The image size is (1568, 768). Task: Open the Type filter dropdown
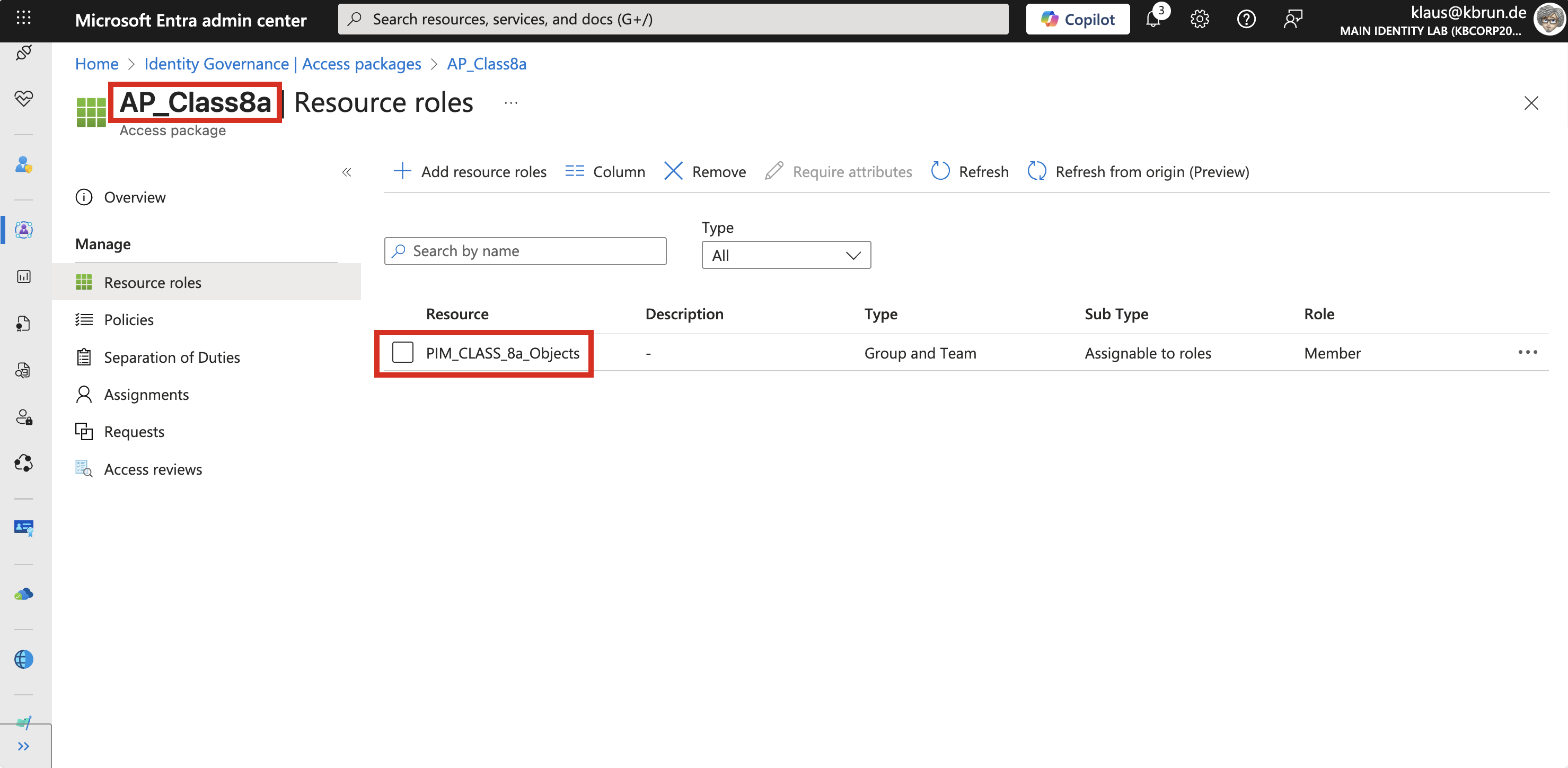785,255
